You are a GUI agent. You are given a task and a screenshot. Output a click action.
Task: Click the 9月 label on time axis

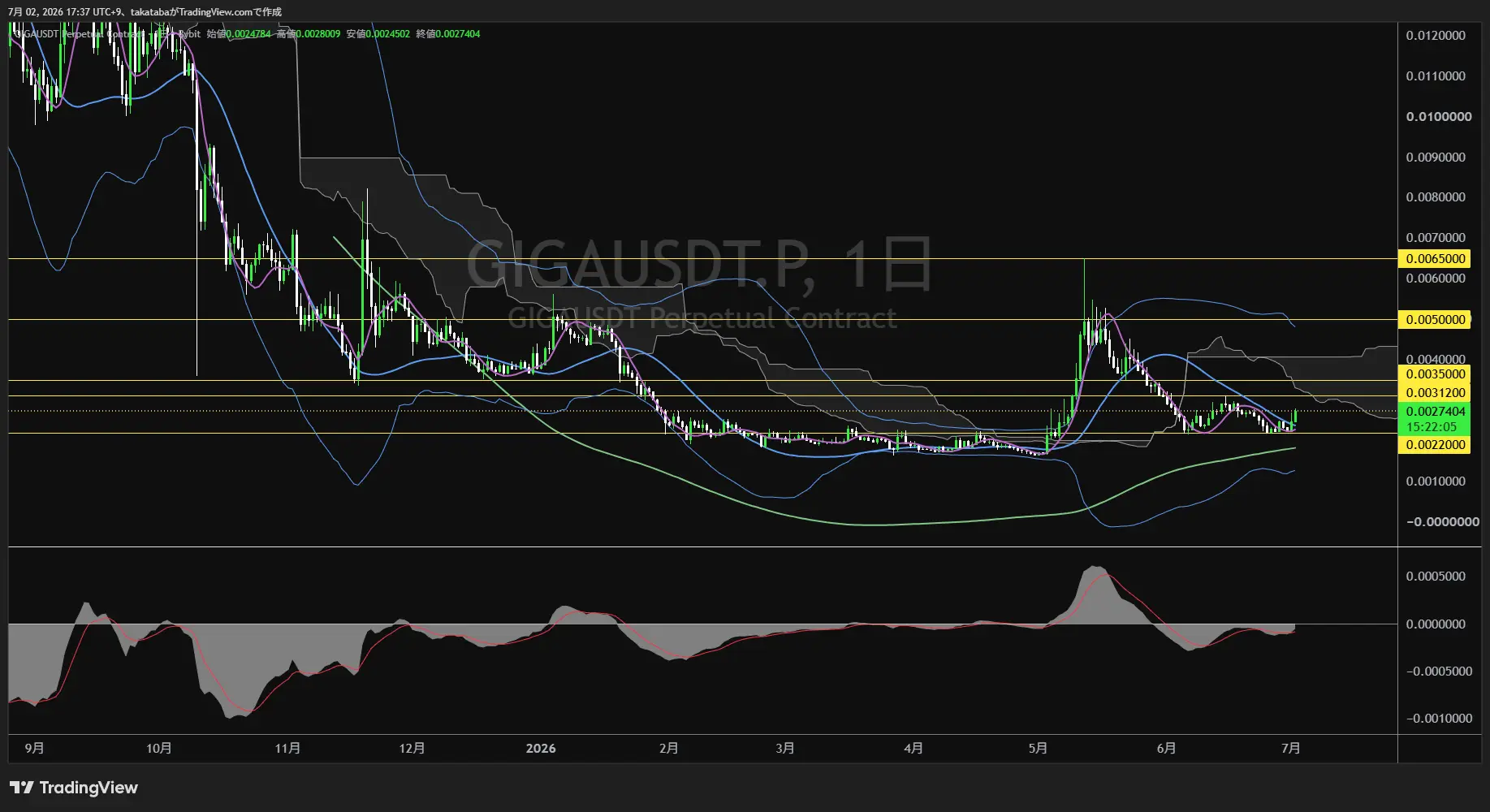click(35, 748)
